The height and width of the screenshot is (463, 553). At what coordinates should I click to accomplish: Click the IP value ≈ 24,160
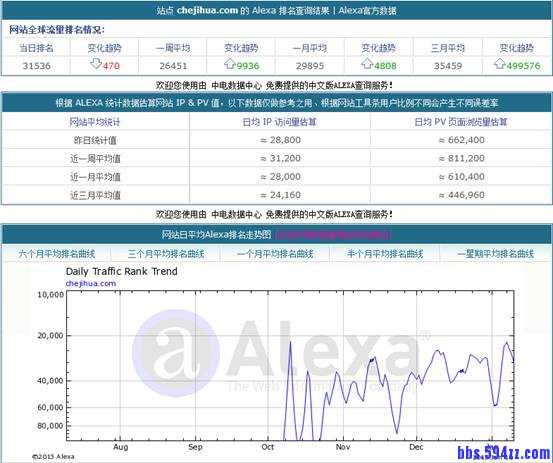[x=280, y=195]
